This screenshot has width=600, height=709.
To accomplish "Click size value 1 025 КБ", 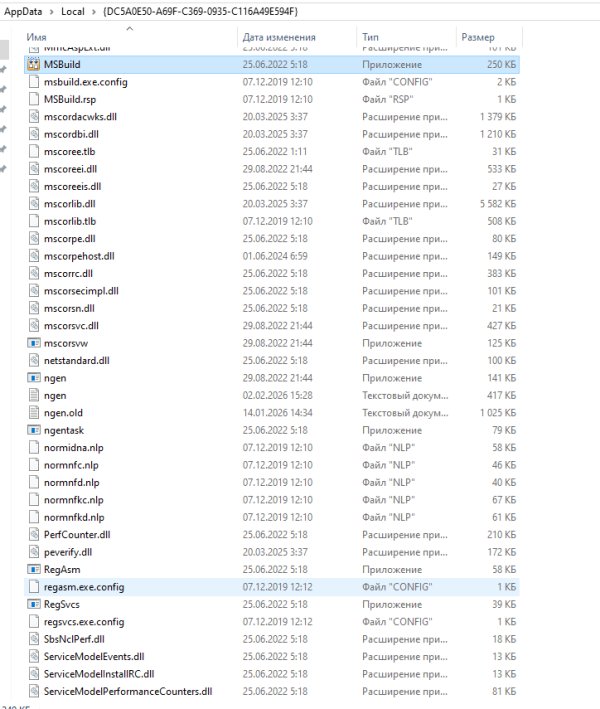I will pyautogui.click(x=498, y=413).
